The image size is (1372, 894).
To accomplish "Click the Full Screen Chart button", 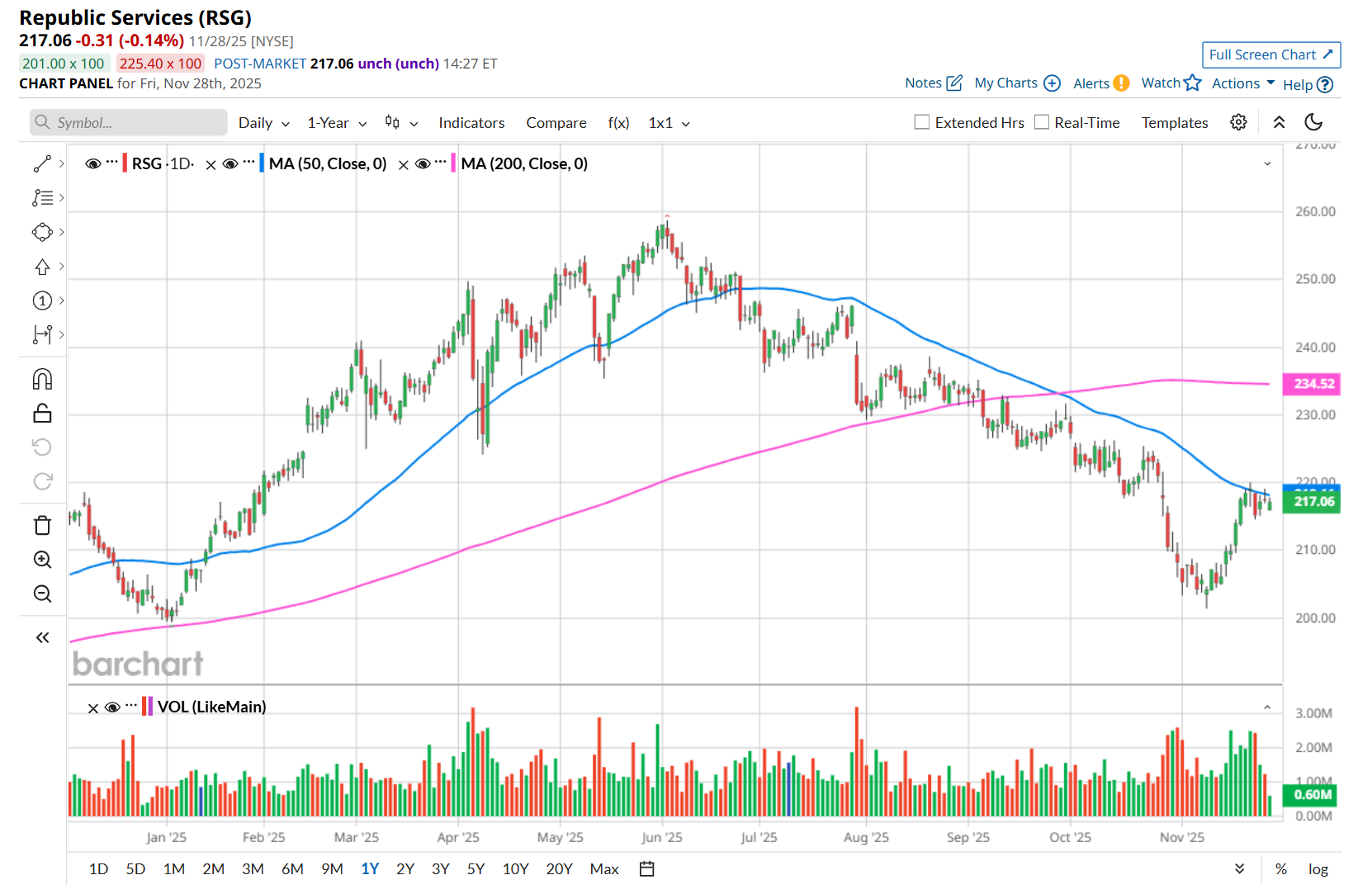I will click(x=1270, y=54).
